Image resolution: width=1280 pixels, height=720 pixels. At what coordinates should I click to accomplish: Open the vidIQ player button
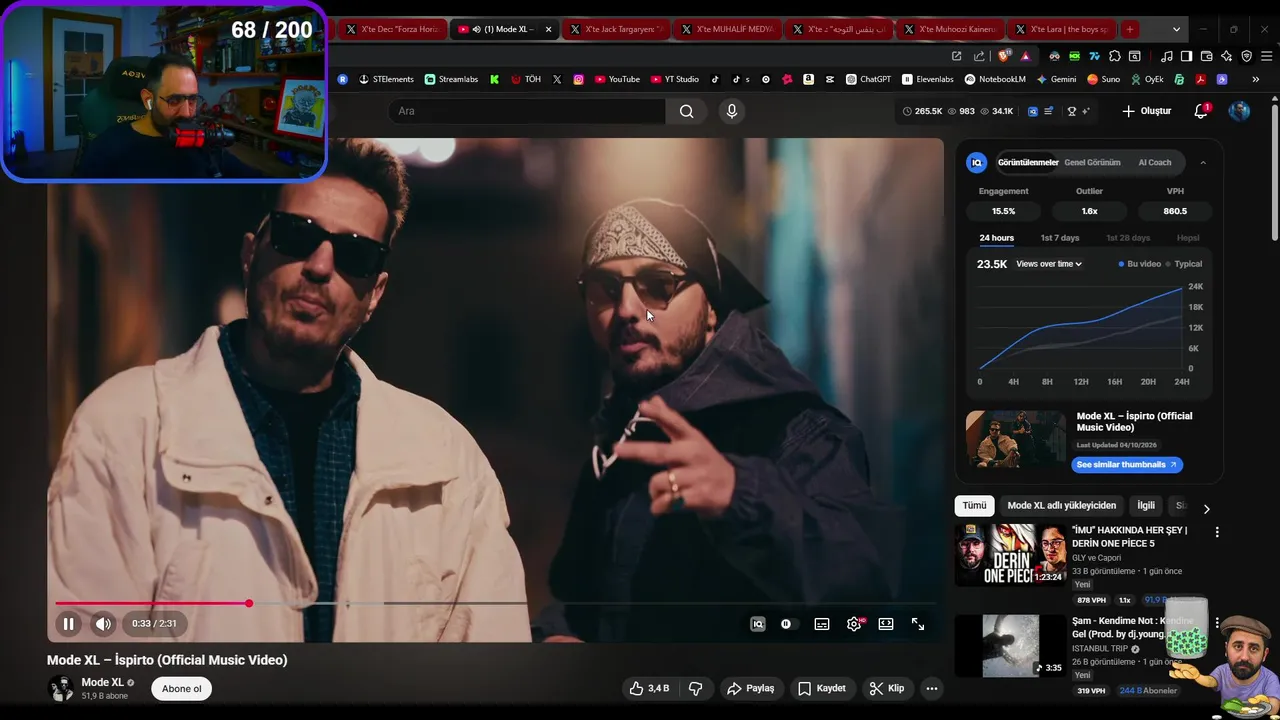tap(758, 624)
